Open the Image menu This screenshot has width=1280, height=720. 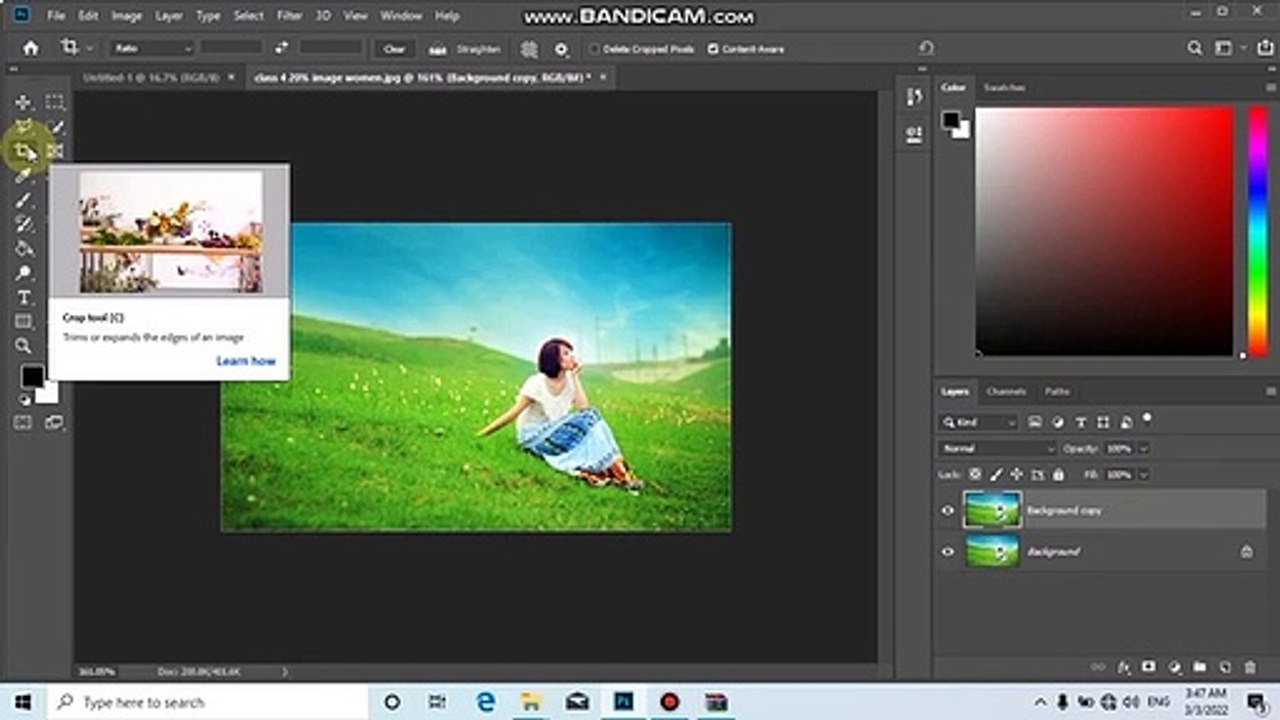tap(126, 16)
